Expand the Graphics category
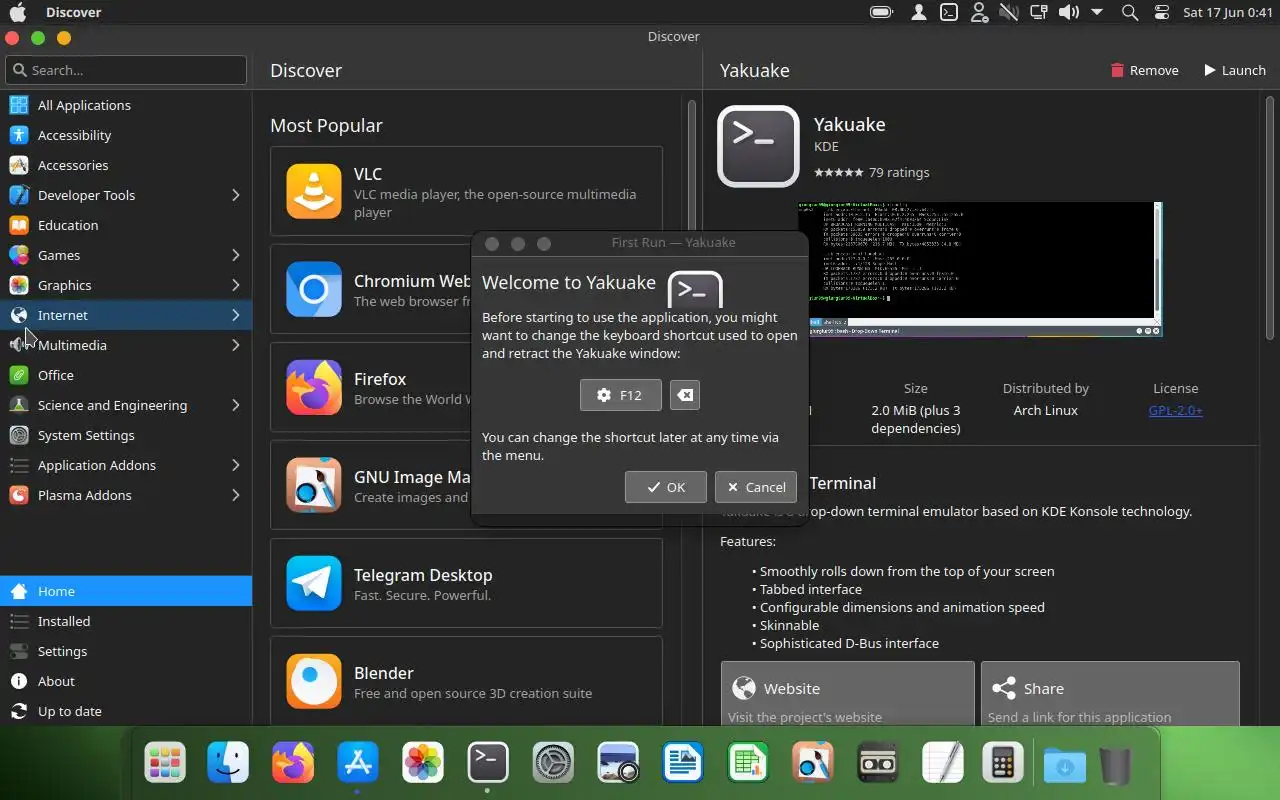 coord(236,285)
